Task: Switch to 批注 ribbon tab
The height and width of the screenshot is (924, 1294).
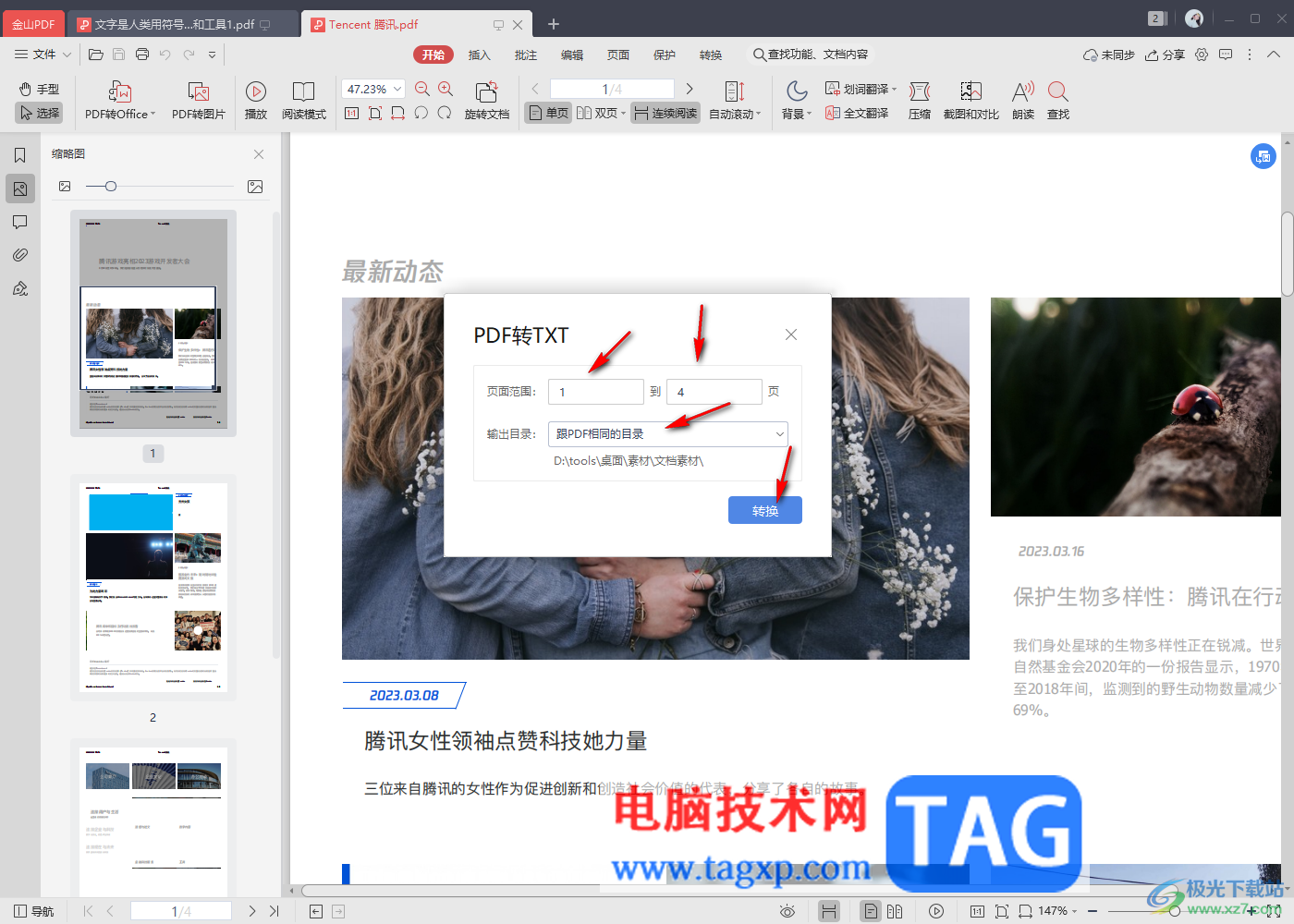Action: click(525, 55)
